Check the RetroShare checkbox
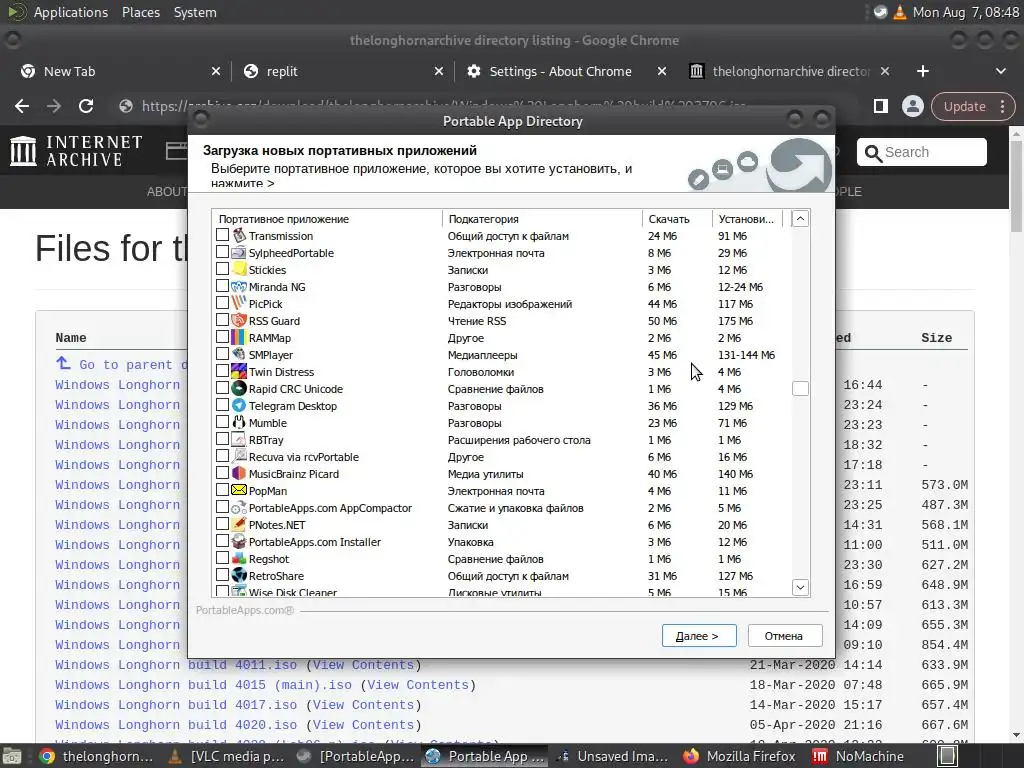1024x768 pixels. click(x=222, y=575)
